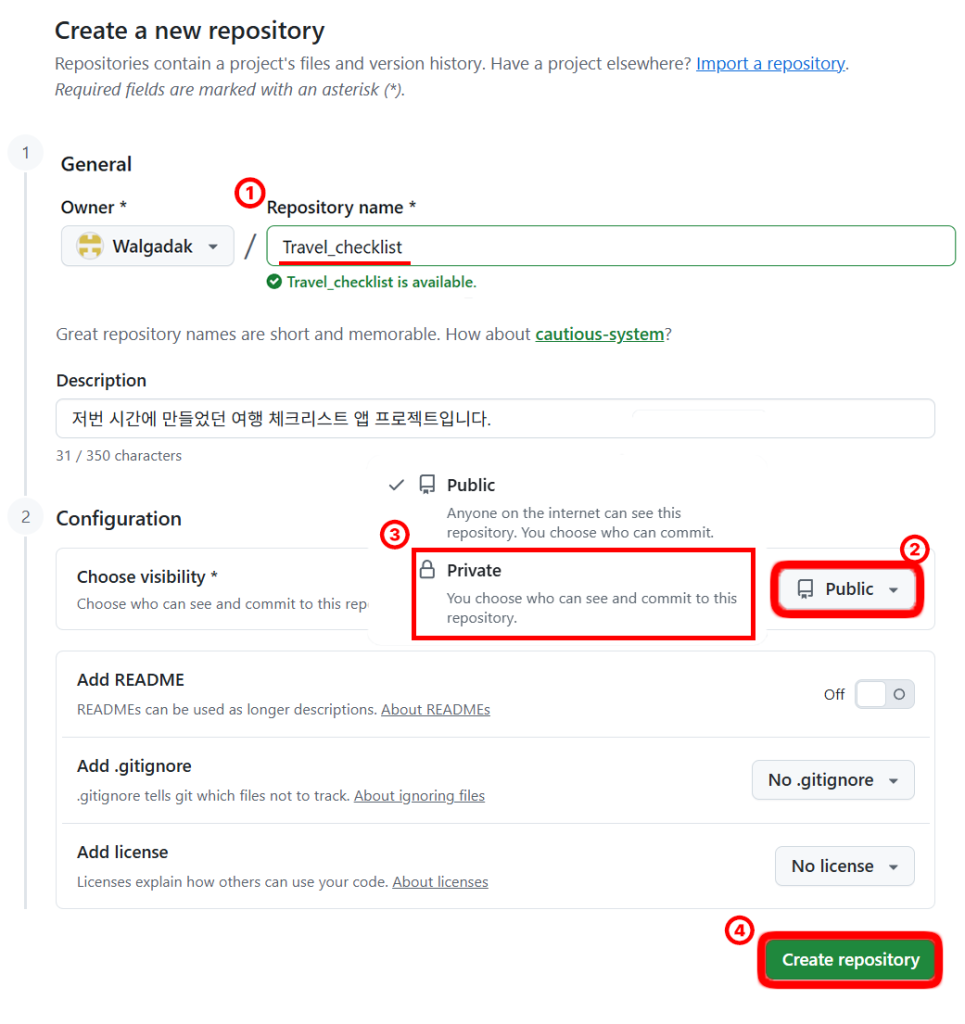Click the step 2 Configuration circle
This screenshot has width=965, height=1024.
[x=25, y=517]
